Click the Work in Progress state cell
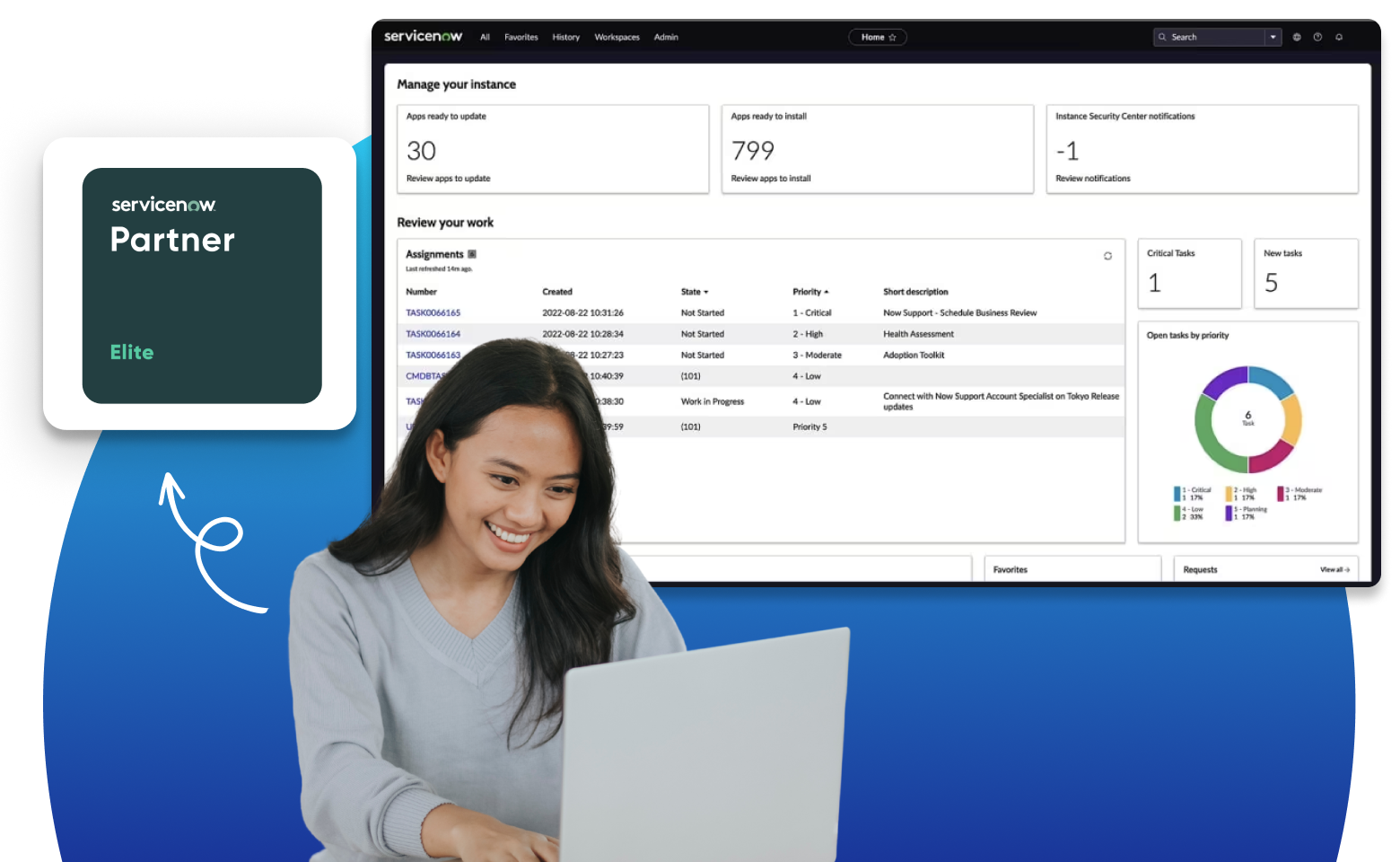 tap(713, 402)
